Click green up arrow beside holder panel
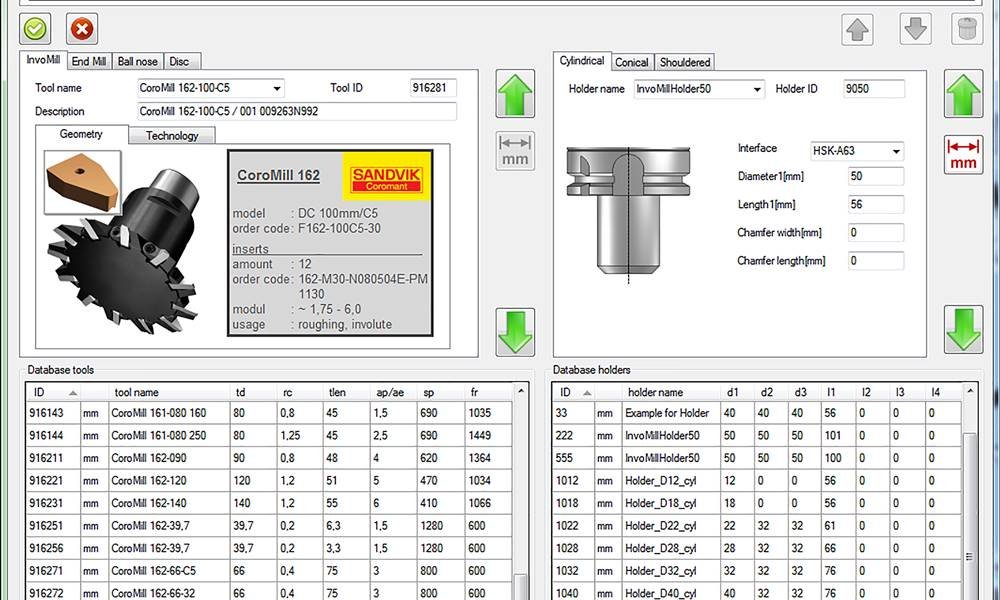Image resolution: width=1000 pixels, height=600 pixels. pyautogui.click(x=963, y=94)
